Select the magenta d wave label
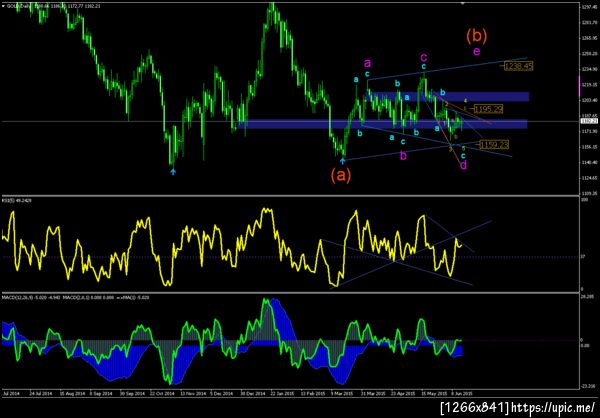This screenshot has height=418, width=600. click(463, 165)
